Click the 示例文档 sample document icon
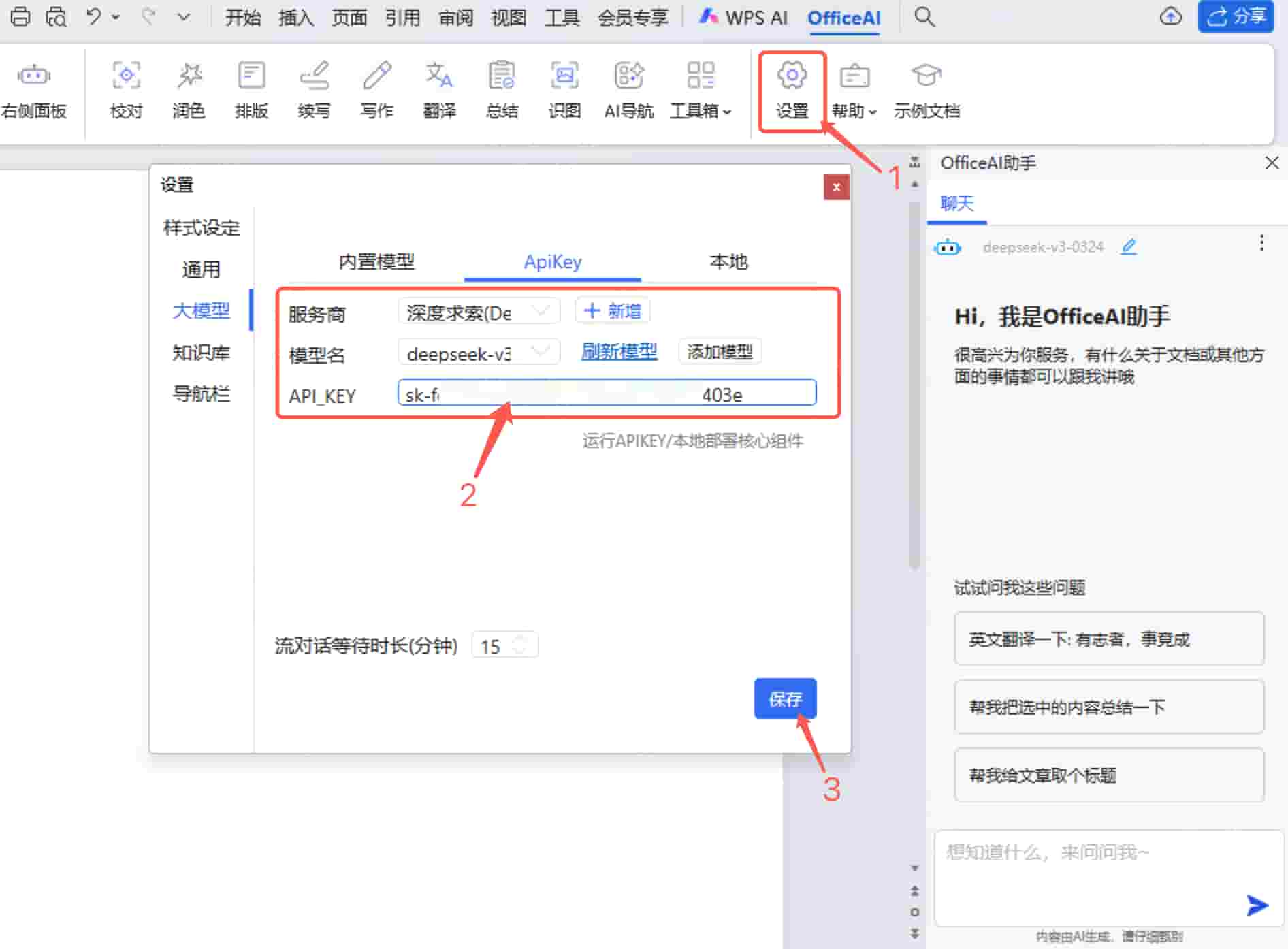This screenshot has height=949, width=1288. tap(926, 89)
